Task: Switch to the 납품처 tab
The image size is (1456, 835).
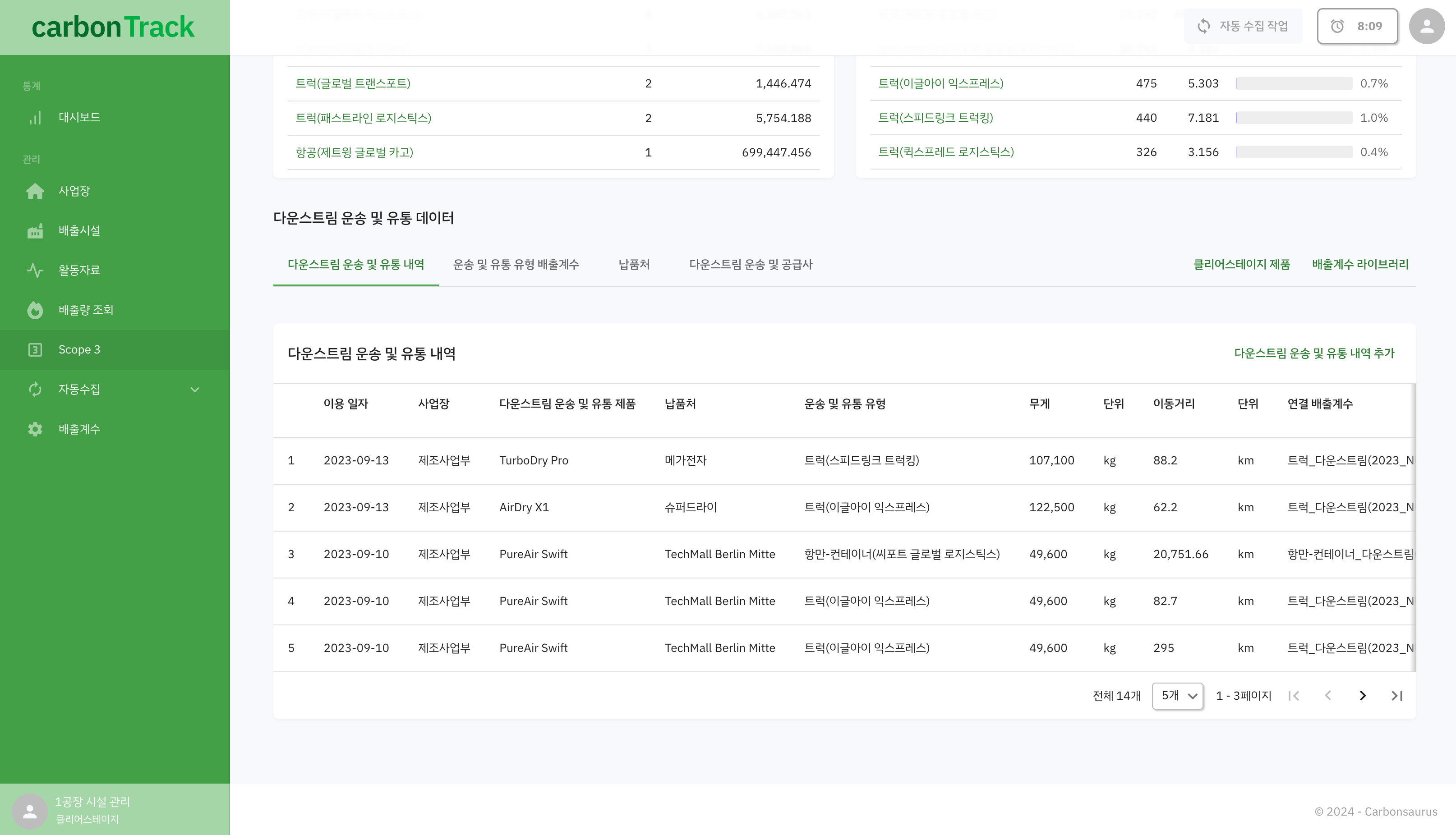Action: [634, 264]
